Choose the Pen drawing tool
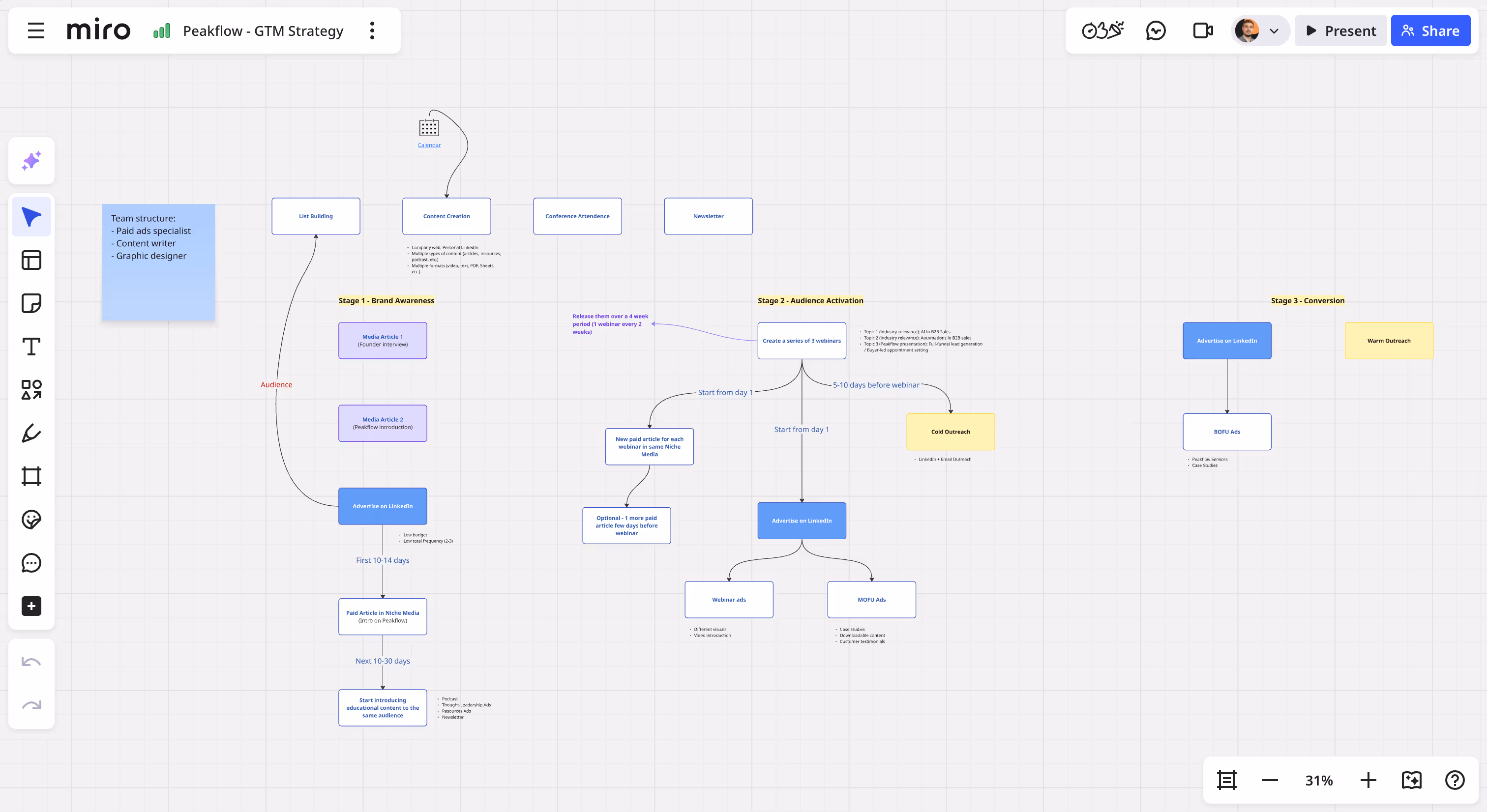The width and height of the screenshot is (1487, 812). [31, 433]
